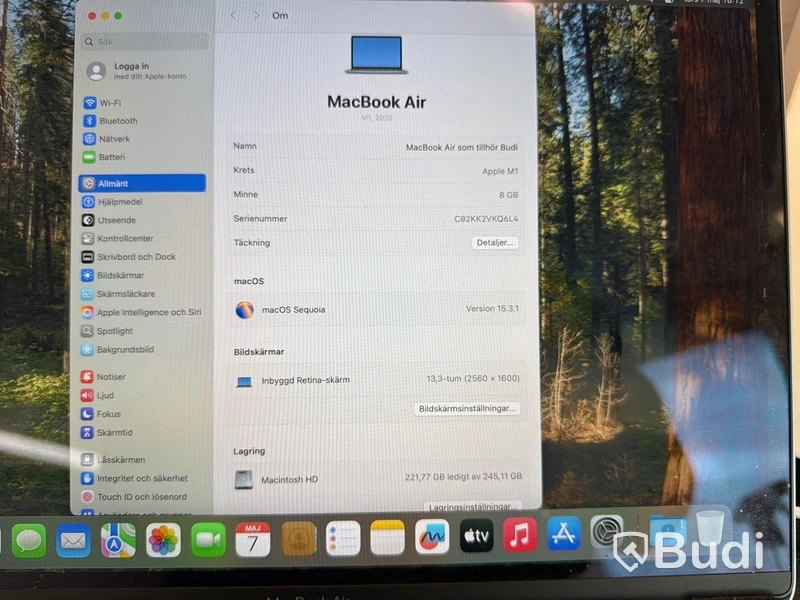Viewport: 800px width, 600px height.
Task: Click the Sök search field
Action: coord(145,42)
